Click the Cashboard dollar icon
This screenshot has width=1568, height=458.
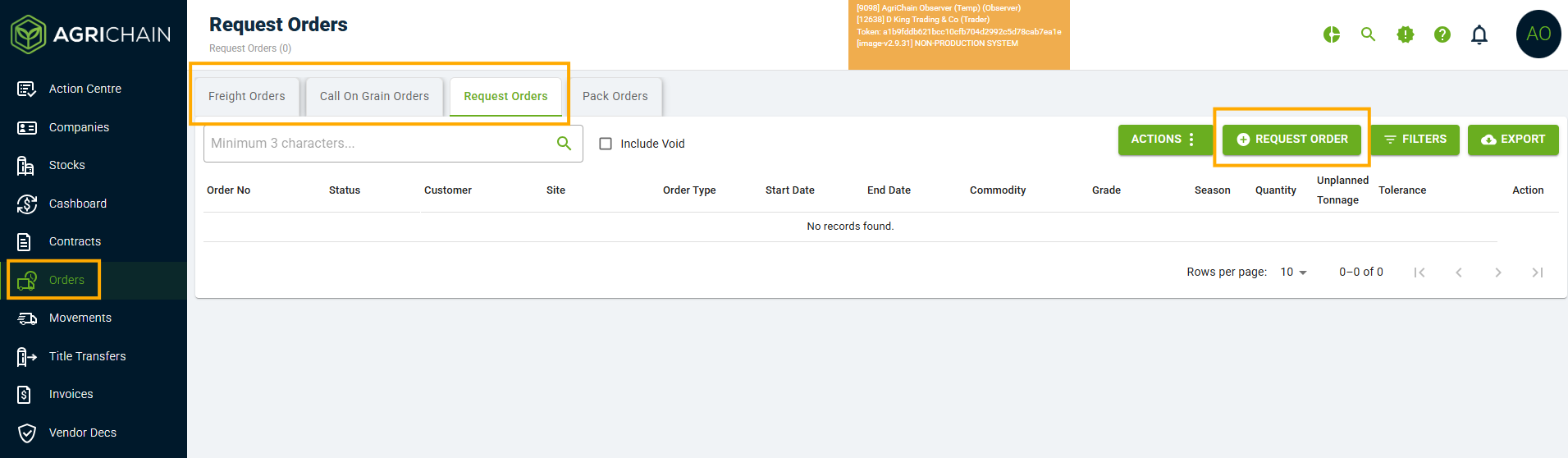(x=26, y=204)
